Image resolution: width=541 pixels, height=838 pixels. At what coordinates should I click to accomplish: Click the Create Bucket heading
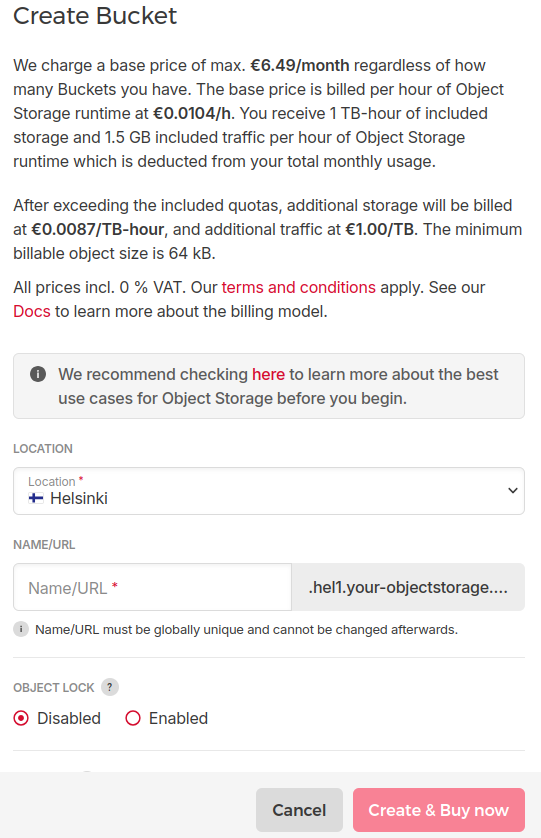(x=95, y=16)
